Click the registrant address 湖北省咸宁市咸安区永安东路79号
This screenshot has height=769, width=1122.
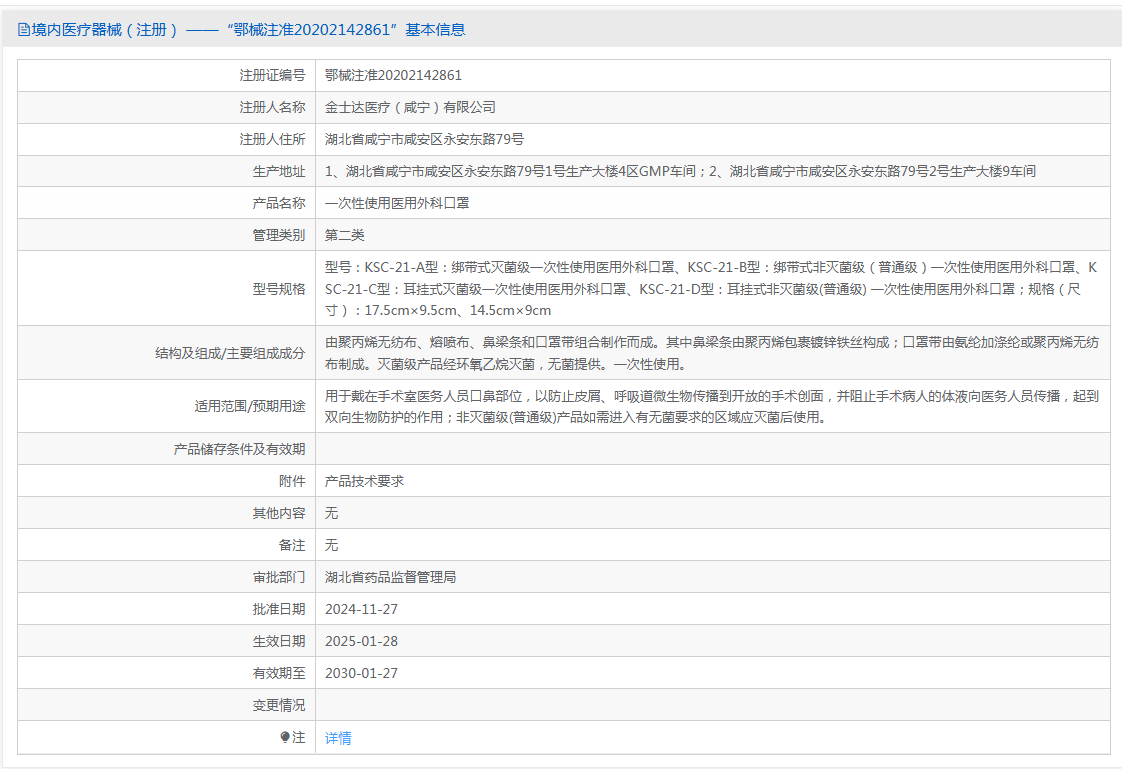pyautogui.click(x=424, y=139)
